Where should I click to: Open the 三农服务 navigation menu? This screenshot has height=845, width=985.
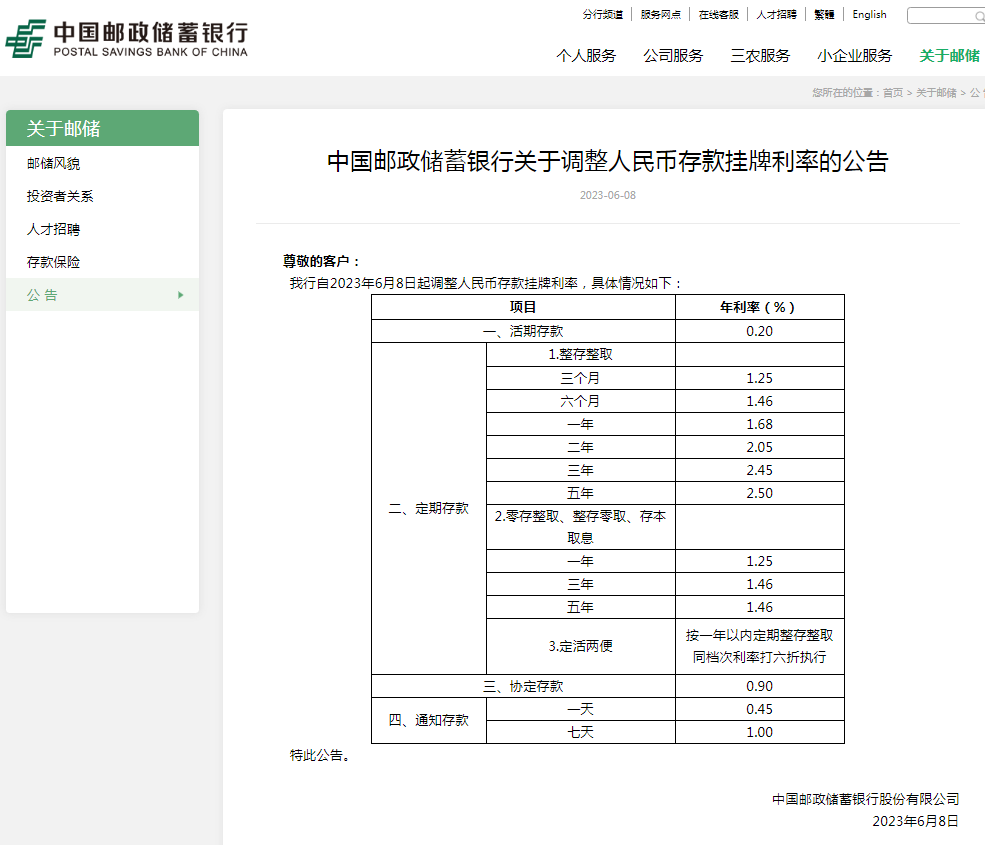pos(760,56)
